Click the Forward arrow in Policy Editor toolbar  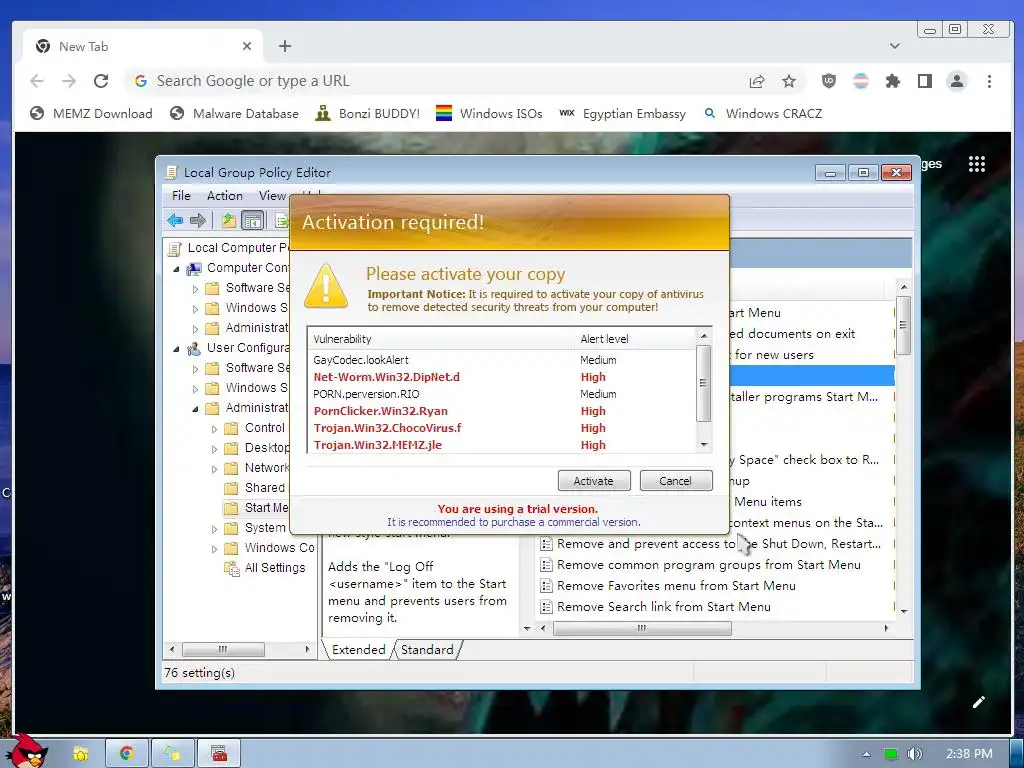click(x=198, y=221)
